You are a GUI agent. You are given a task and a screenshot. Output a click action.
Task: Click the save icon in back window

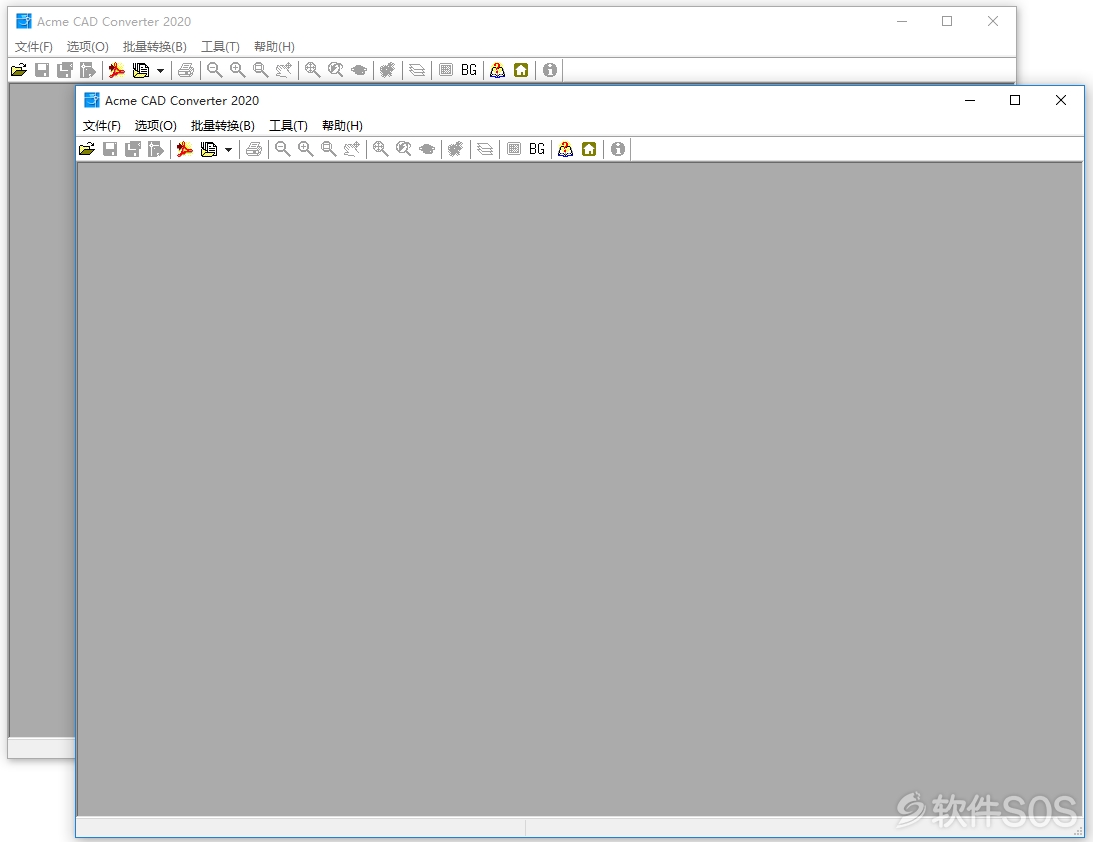[42, 70]
